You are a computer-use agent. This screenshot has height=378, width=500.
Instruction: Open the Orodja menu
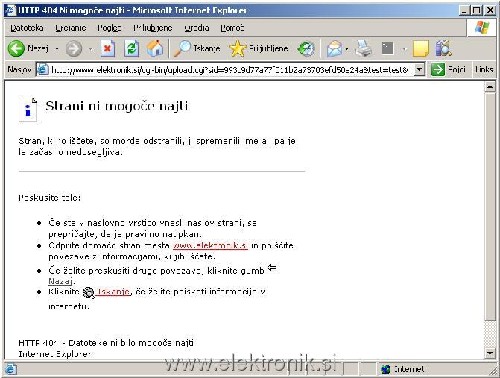tap(197, 28)
